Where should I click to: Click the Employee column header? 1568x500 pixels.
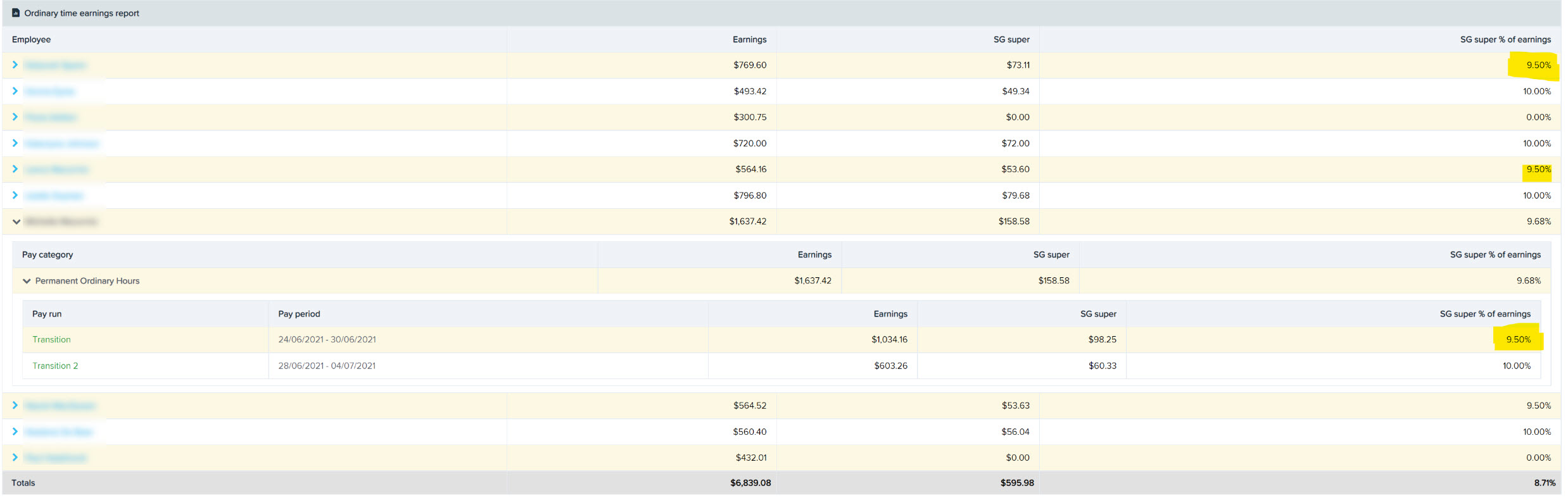pos(31,39)
